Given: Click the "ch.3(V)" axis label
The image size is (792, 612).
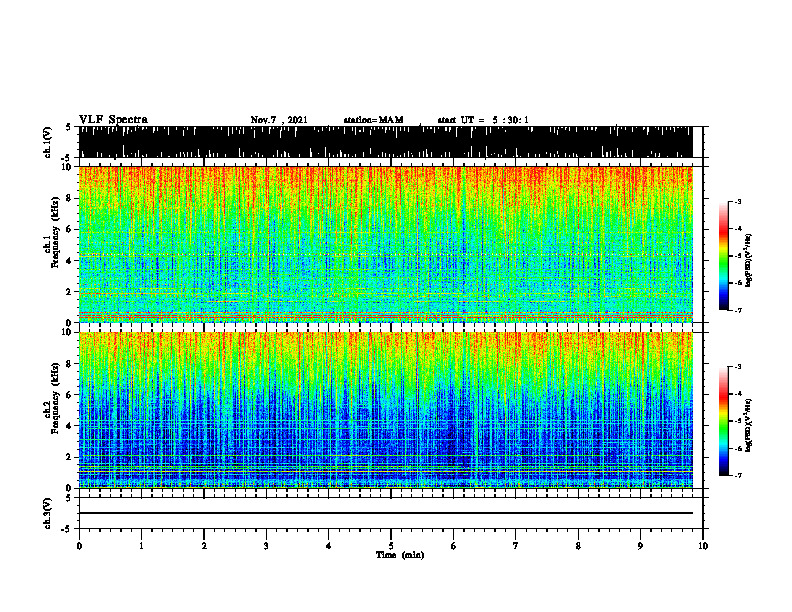Looking at the screenshot, I should click(48, 513).
